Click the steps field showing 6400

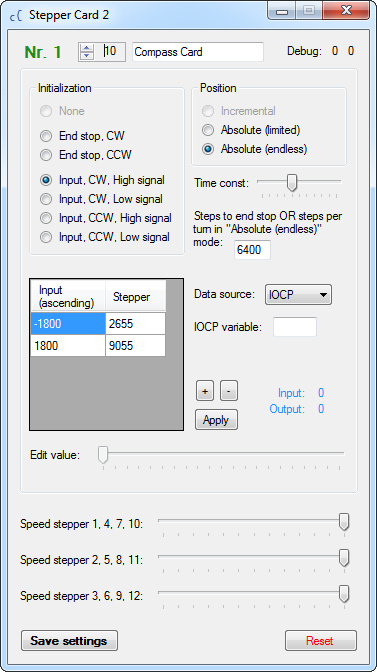click(253, 250)
